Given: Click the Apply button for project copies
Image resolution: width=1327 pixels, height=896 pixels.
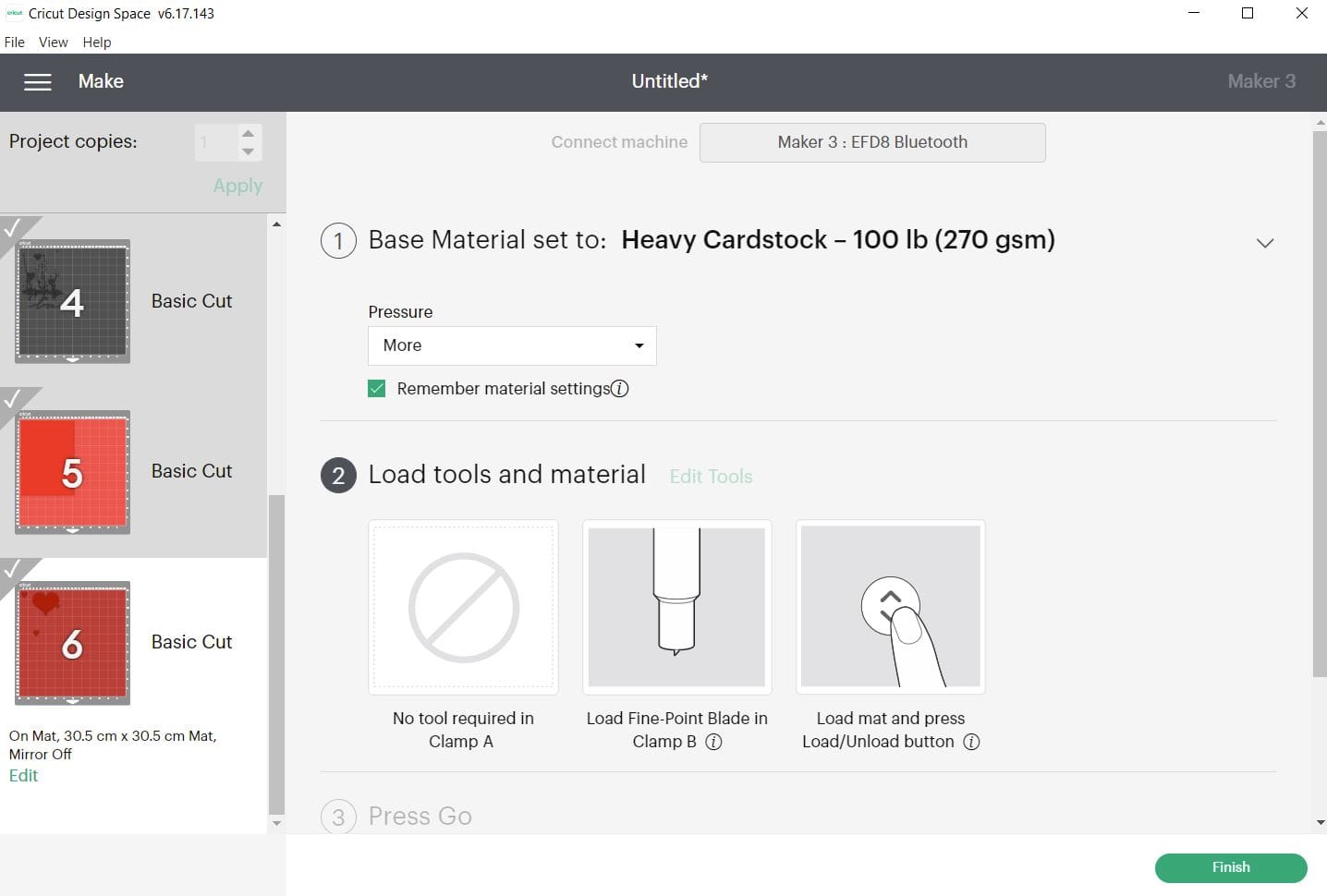Looking at the screenshot, I should (237, 186).
